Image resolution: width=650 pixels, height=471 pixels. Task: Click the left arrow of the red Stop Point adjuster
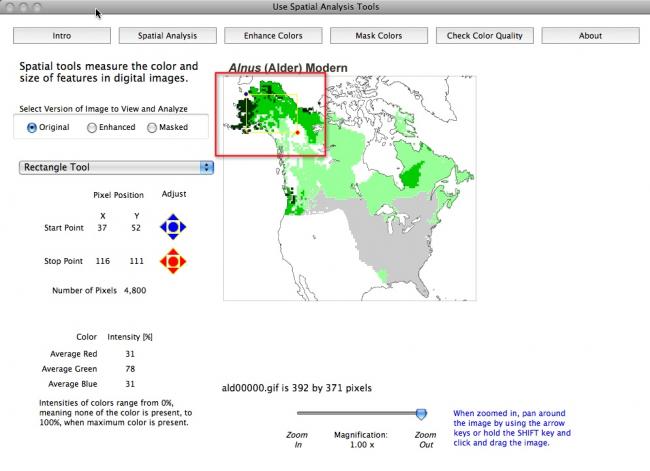163,263
